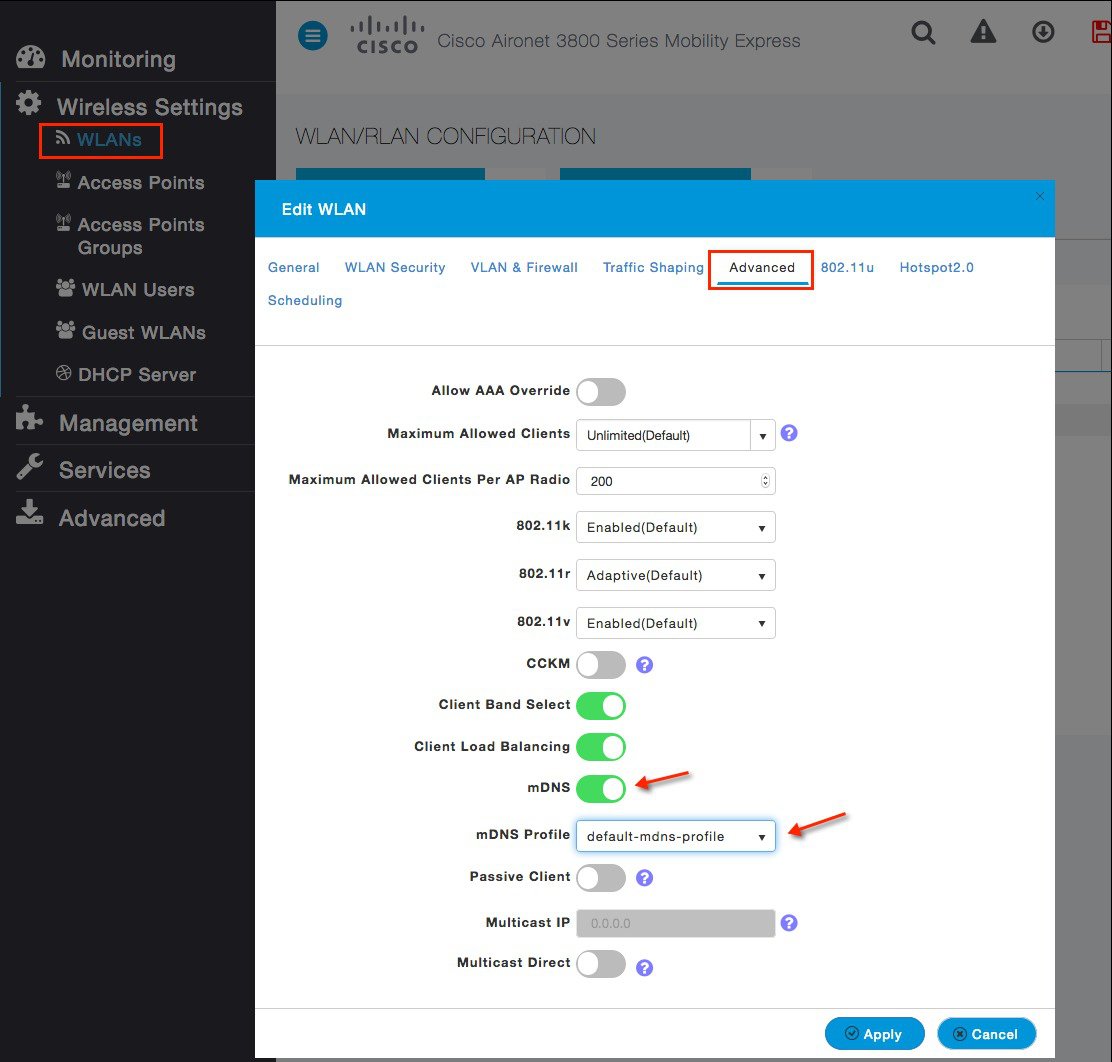Click the Cancel button
Image resolution: width=1112 pixels, height=1062 pixels.
point(986,1034)
